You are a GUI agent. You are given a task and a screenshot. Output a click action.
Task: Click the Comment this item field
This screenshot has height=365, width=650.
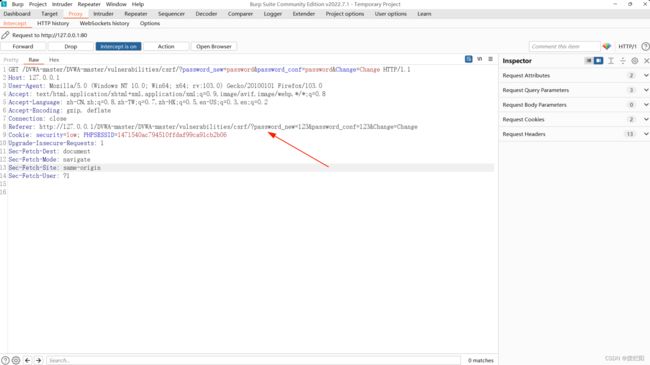coord(564,46)
